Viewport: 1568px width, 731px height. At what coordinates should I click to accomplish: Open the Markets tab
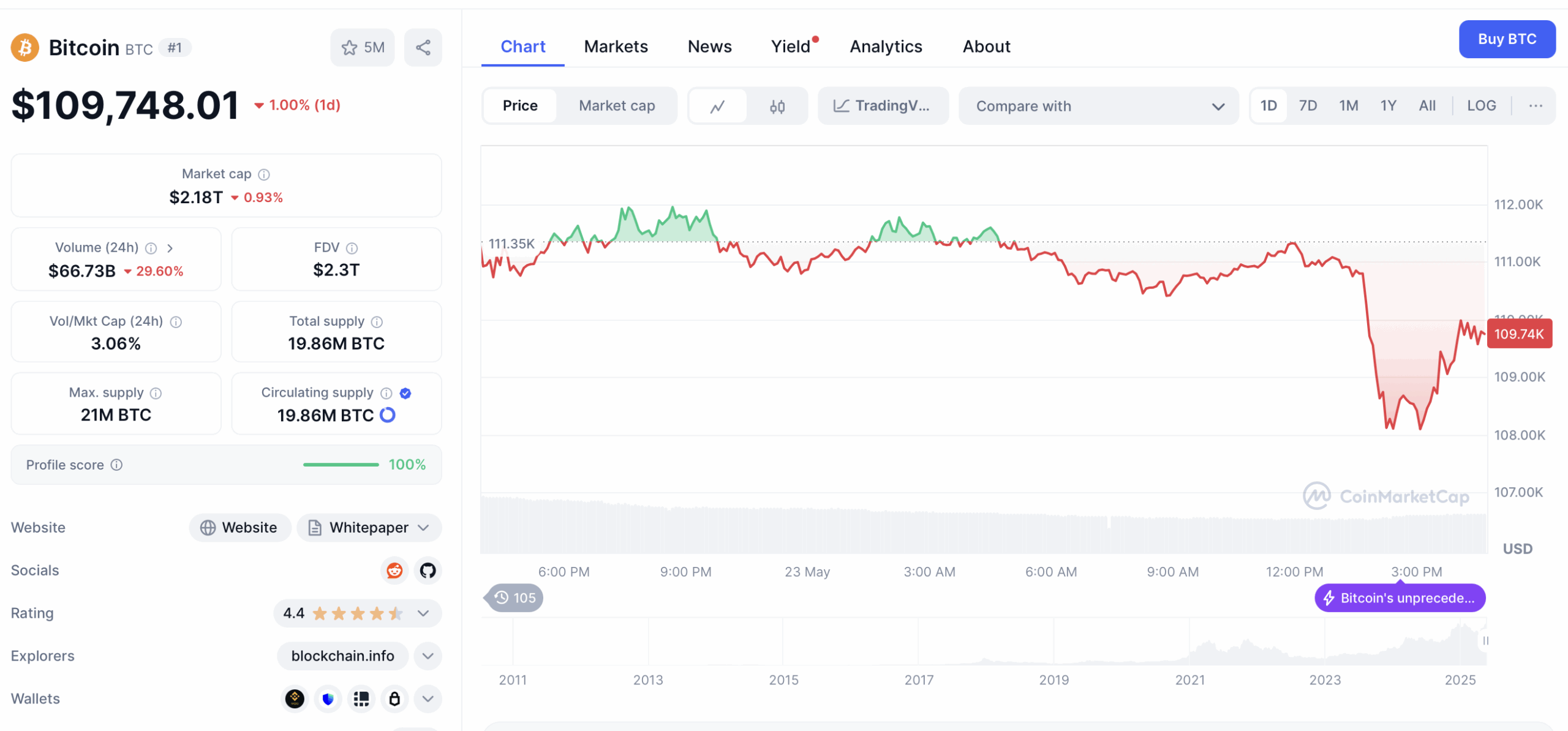click(x=616, y=47)
